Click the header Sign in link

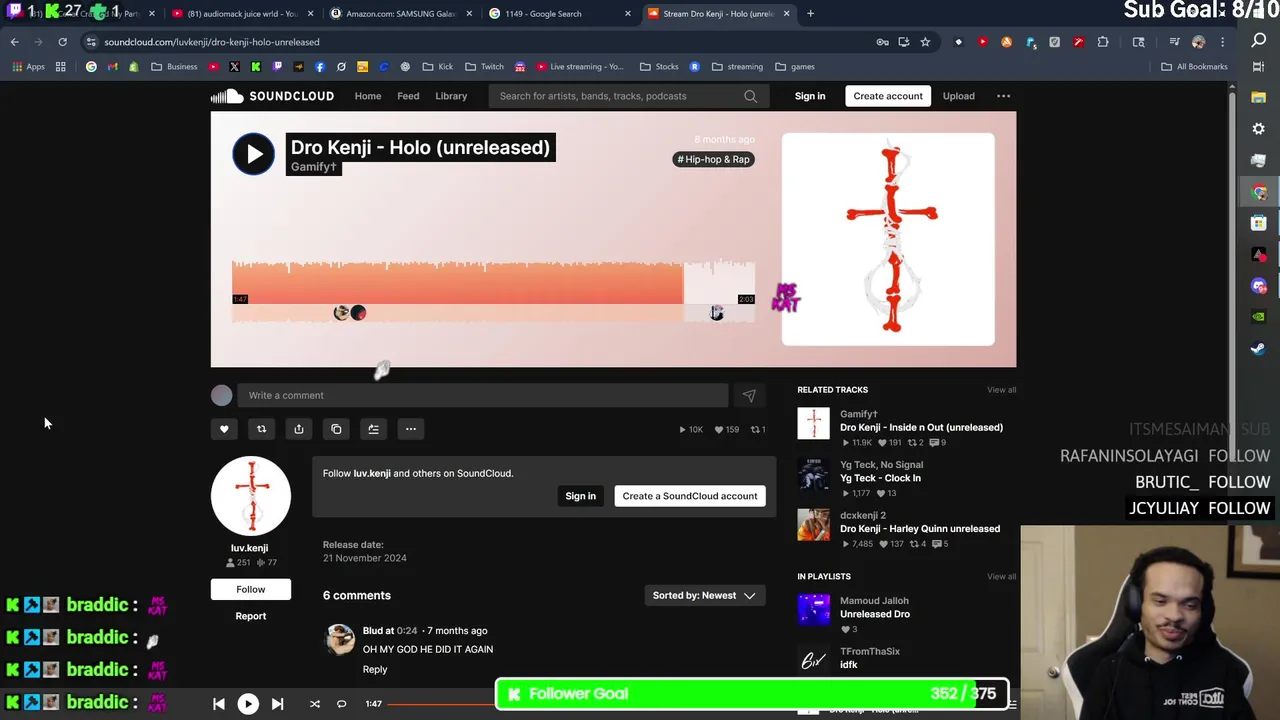pos(810,96)
